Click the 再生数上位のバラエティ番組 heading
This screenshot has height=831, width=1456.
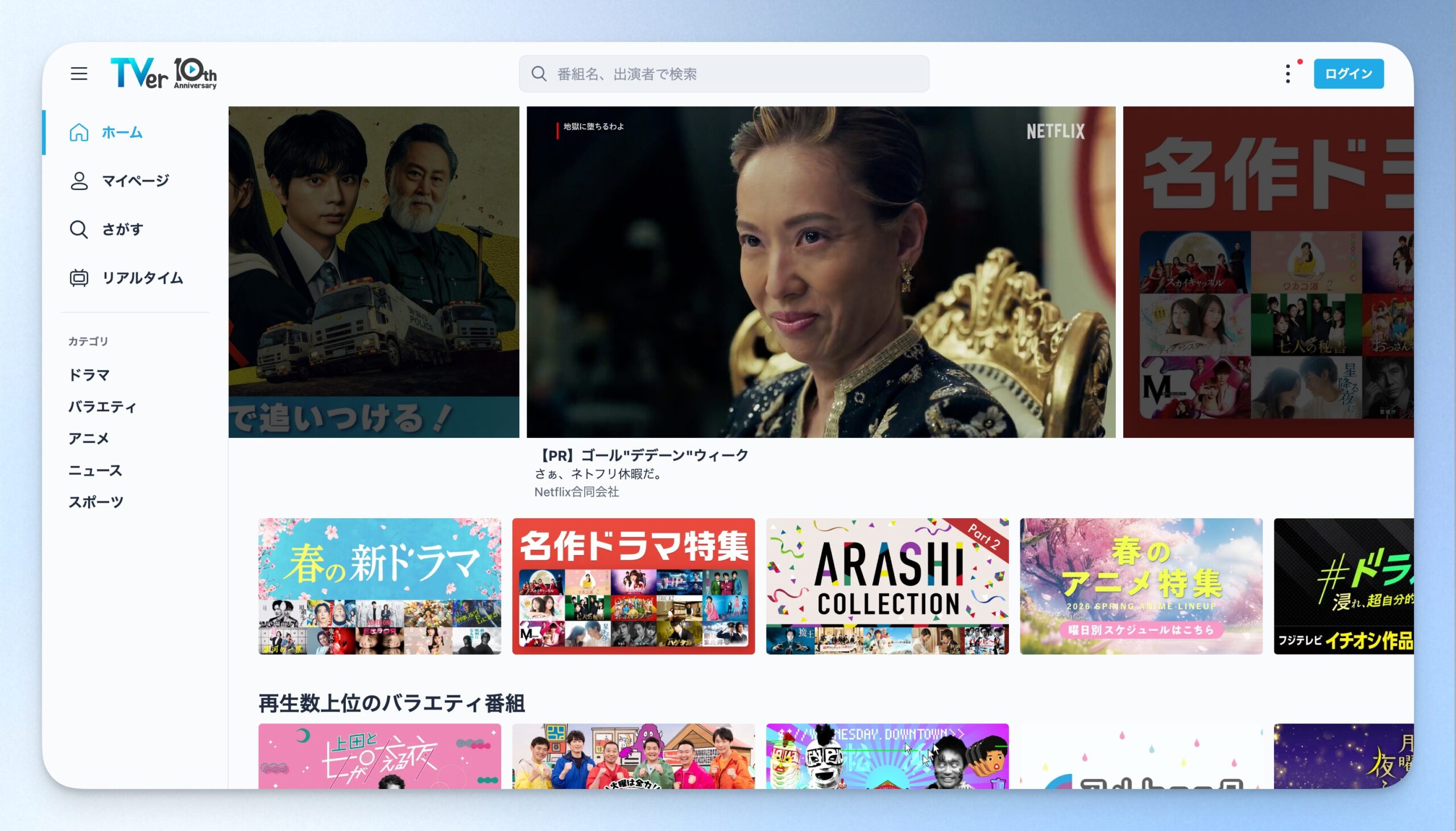click(x=391, y=703)
